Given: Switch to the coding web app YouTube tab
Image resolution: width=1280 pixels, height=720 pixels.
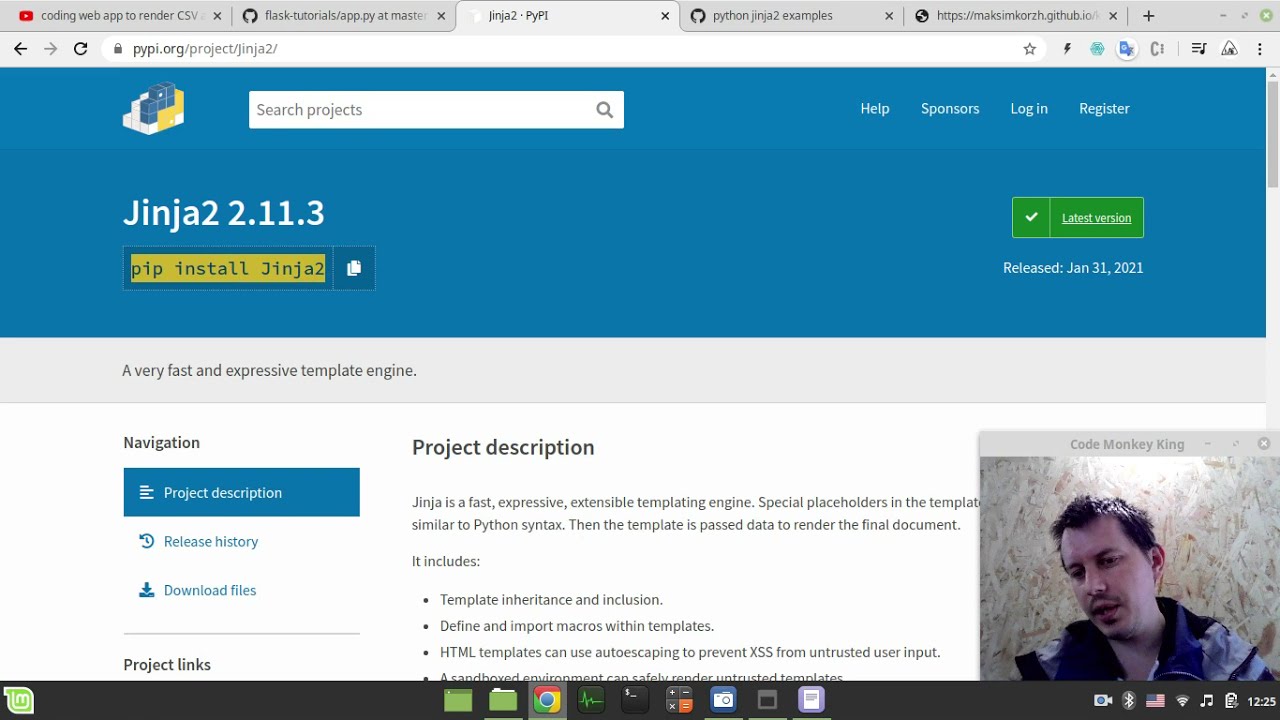Looking at the screenshot, I should pyautogui.click(x=120, y=16).
